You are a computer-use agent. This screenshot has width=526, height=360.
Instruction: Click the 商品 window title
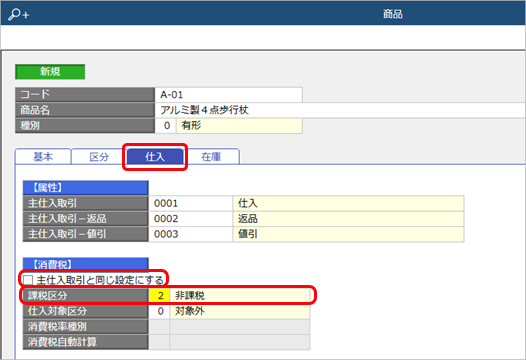393,14
